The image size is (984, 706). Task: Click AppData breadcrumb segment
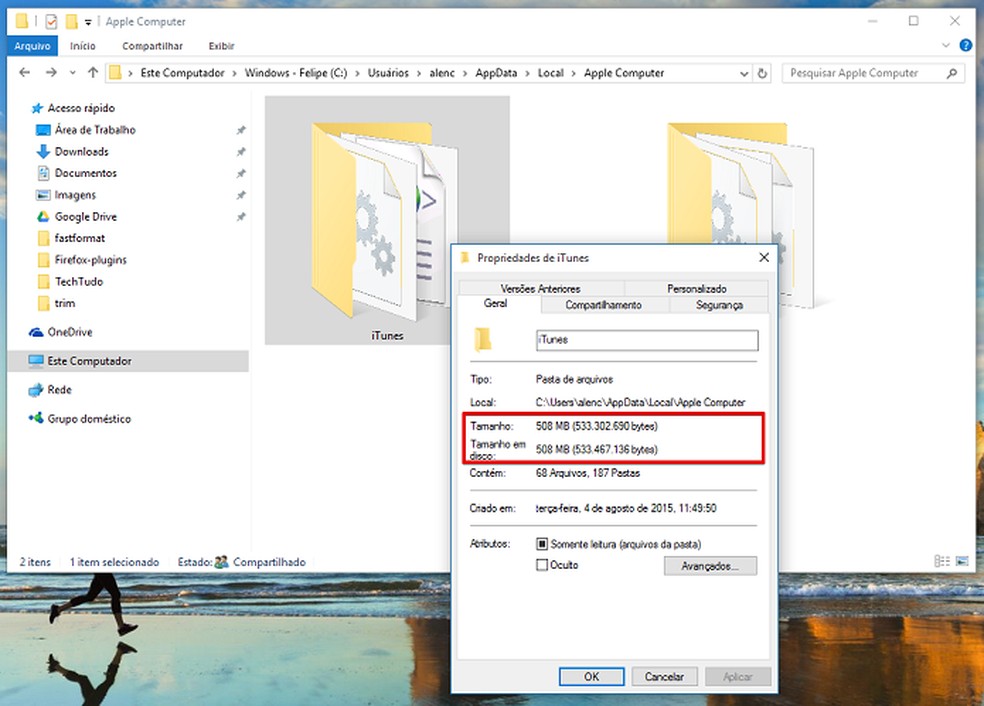496,73
